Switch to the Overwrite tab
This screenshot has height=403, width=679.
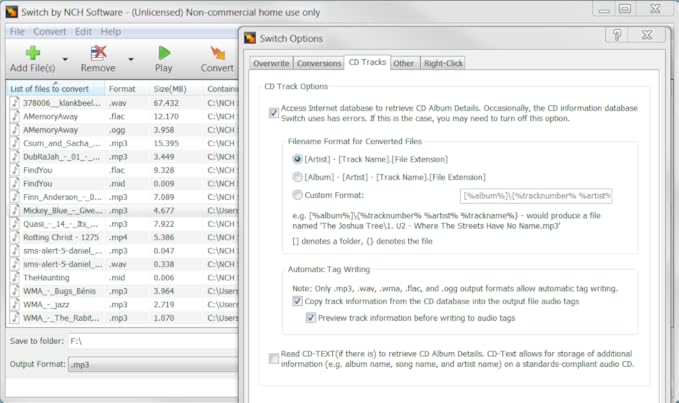point(271,63)
